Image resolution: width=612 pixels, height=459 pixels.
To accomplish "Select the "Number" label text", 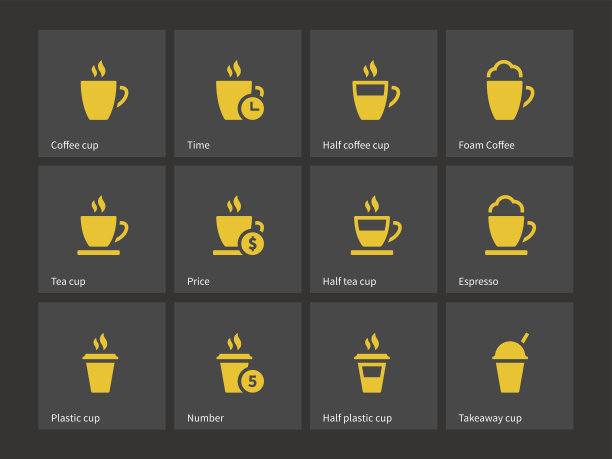I will [x=205, y=418].
